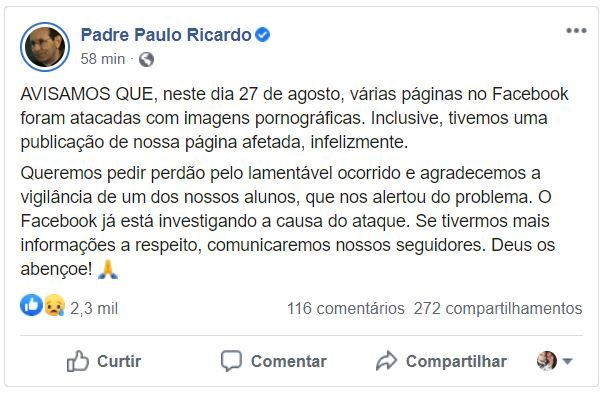Click the share arrow icon
This screenshot has width=607, height=394.
[386, 361]
